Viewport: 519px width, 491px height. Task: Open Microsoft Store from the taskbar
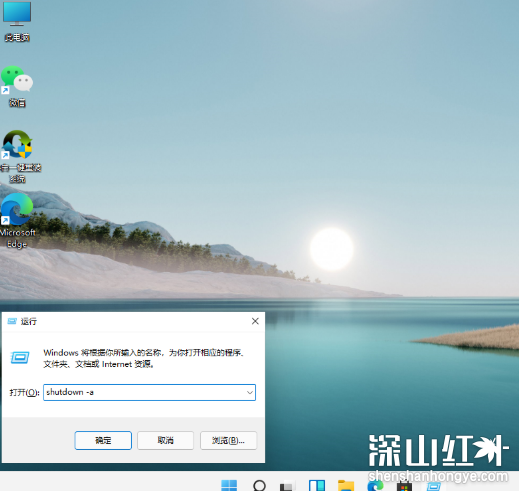pos(404,486)
